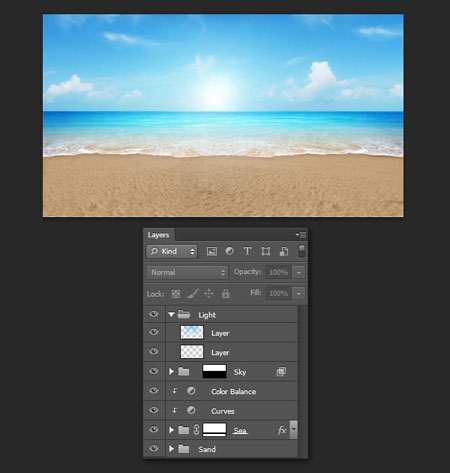Screen dimensions: 450x473
Task: Expand the Sea group triangle
Action: click(x=171, y=430)
